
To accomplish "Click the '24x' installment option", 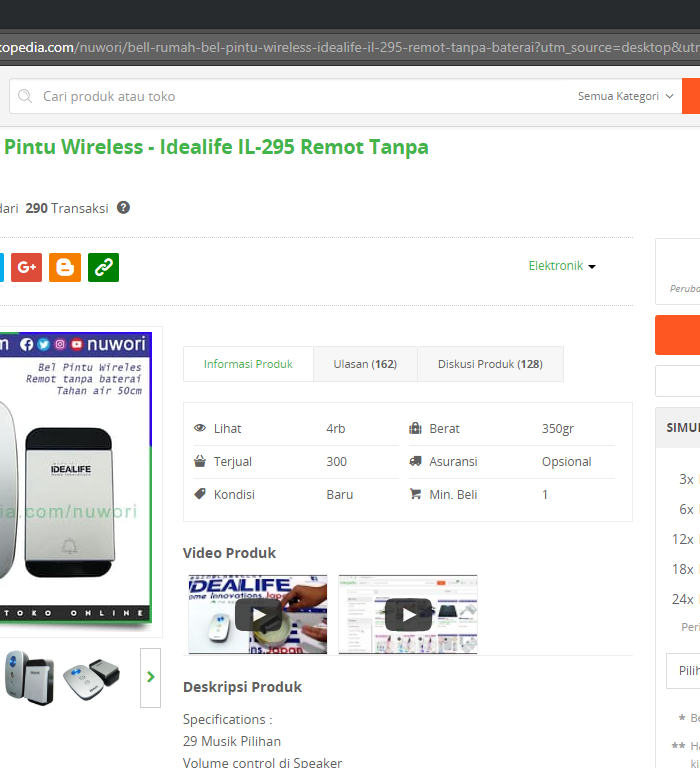I will click(x=683, y=599).
